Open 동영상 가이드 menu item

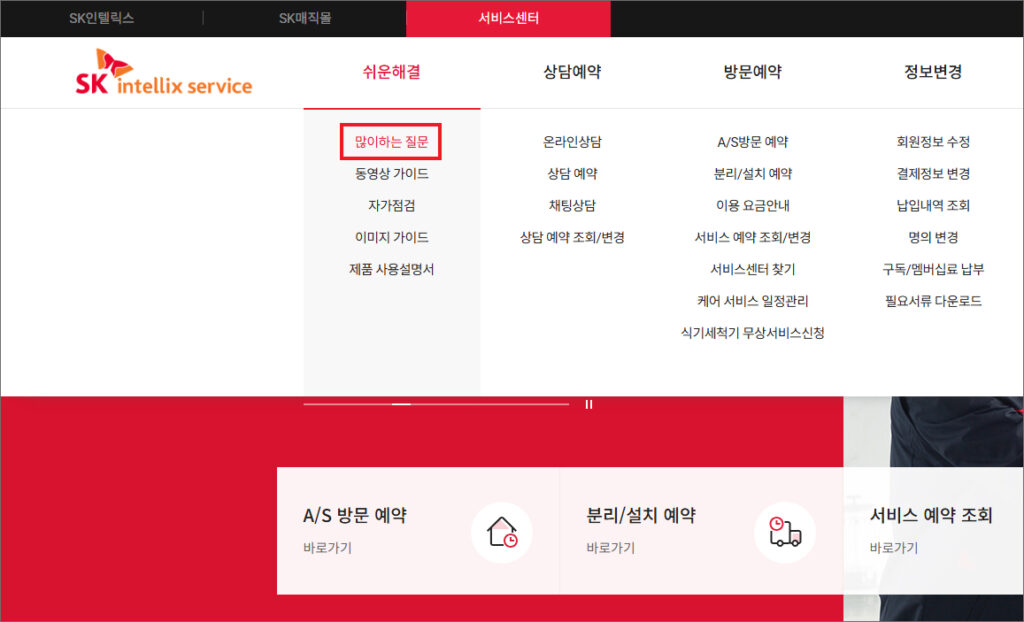click(x=391, y=174)
